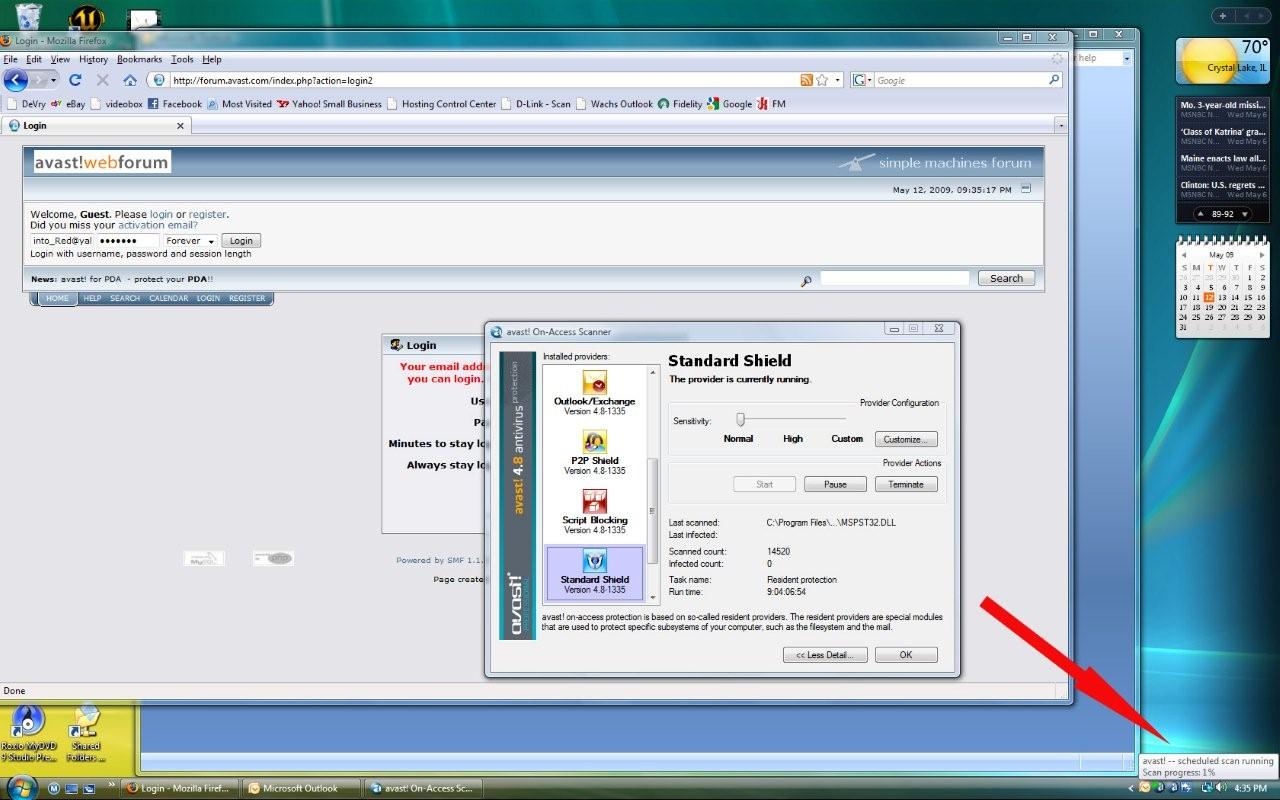Go to next month in calendar gadget
Screen dimensions: 1280x800
[1261, 255]
